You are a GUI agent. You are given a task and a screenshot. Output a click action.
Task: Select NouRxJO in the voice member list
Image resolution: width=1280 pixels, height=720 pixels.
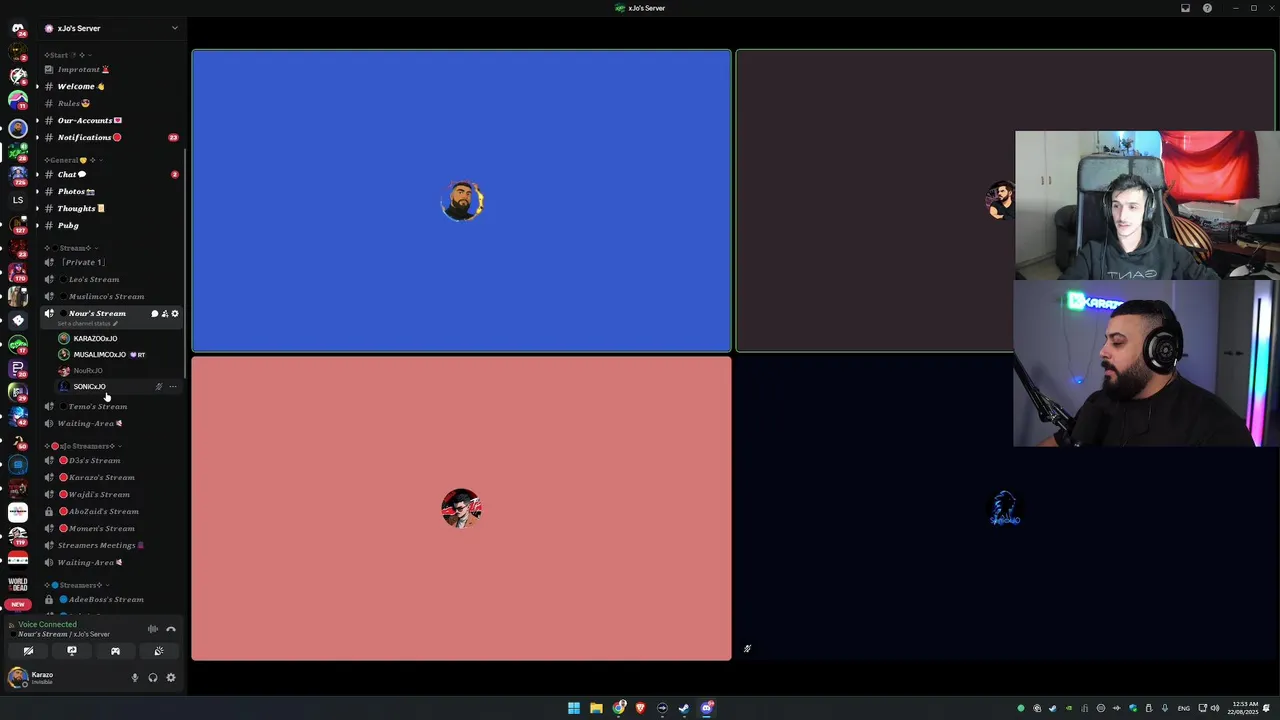[x=118, y=371]
